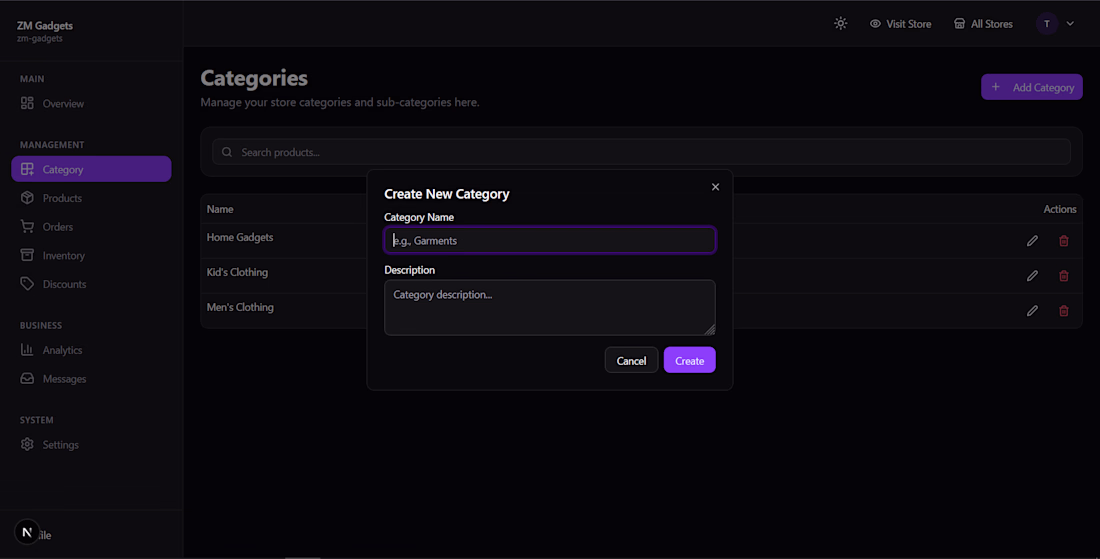
Task: Cancel the new category dialog
Action: (x=631, y=360)
